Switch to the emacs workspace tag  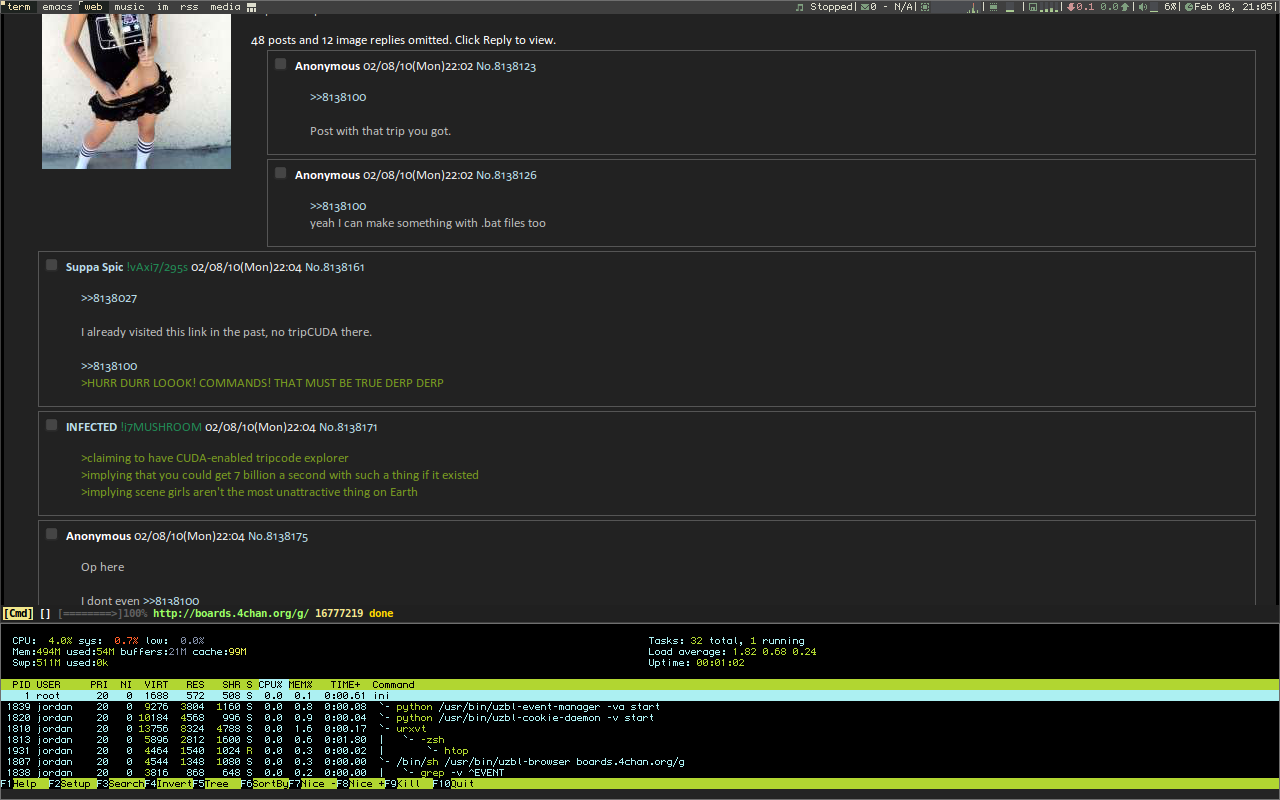[x=57, y=7]
